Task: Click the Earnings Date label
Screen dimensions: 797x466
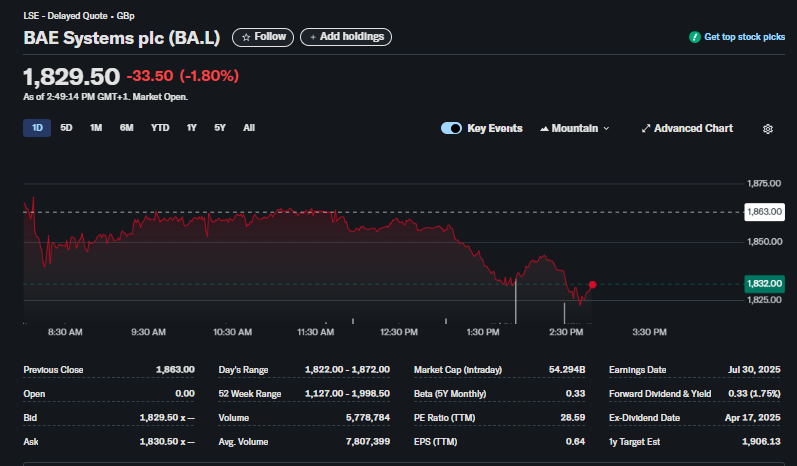Action: 637,370
